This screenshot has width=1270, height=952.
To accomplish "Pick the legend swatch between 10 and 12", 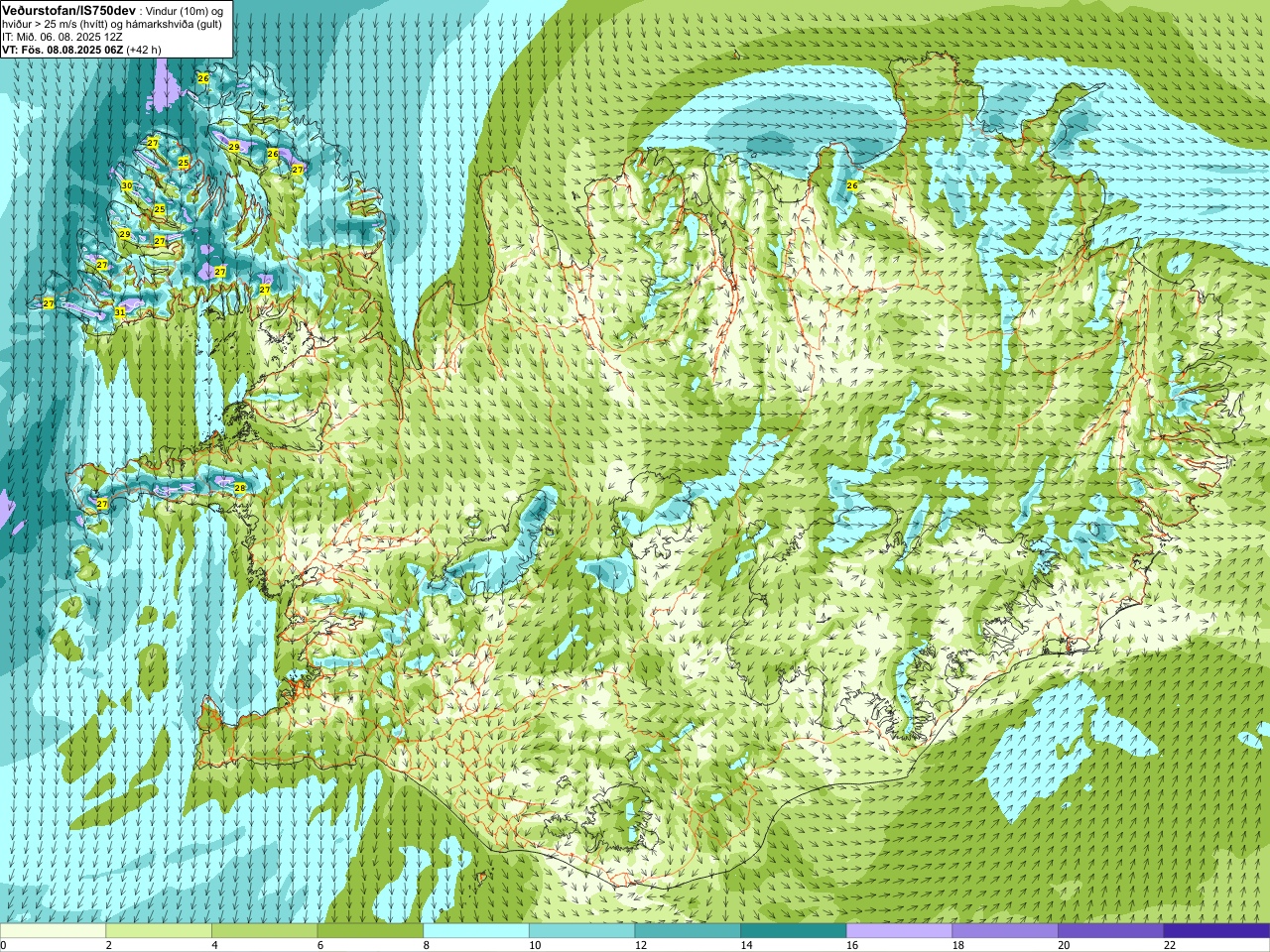I will [582, 931].
